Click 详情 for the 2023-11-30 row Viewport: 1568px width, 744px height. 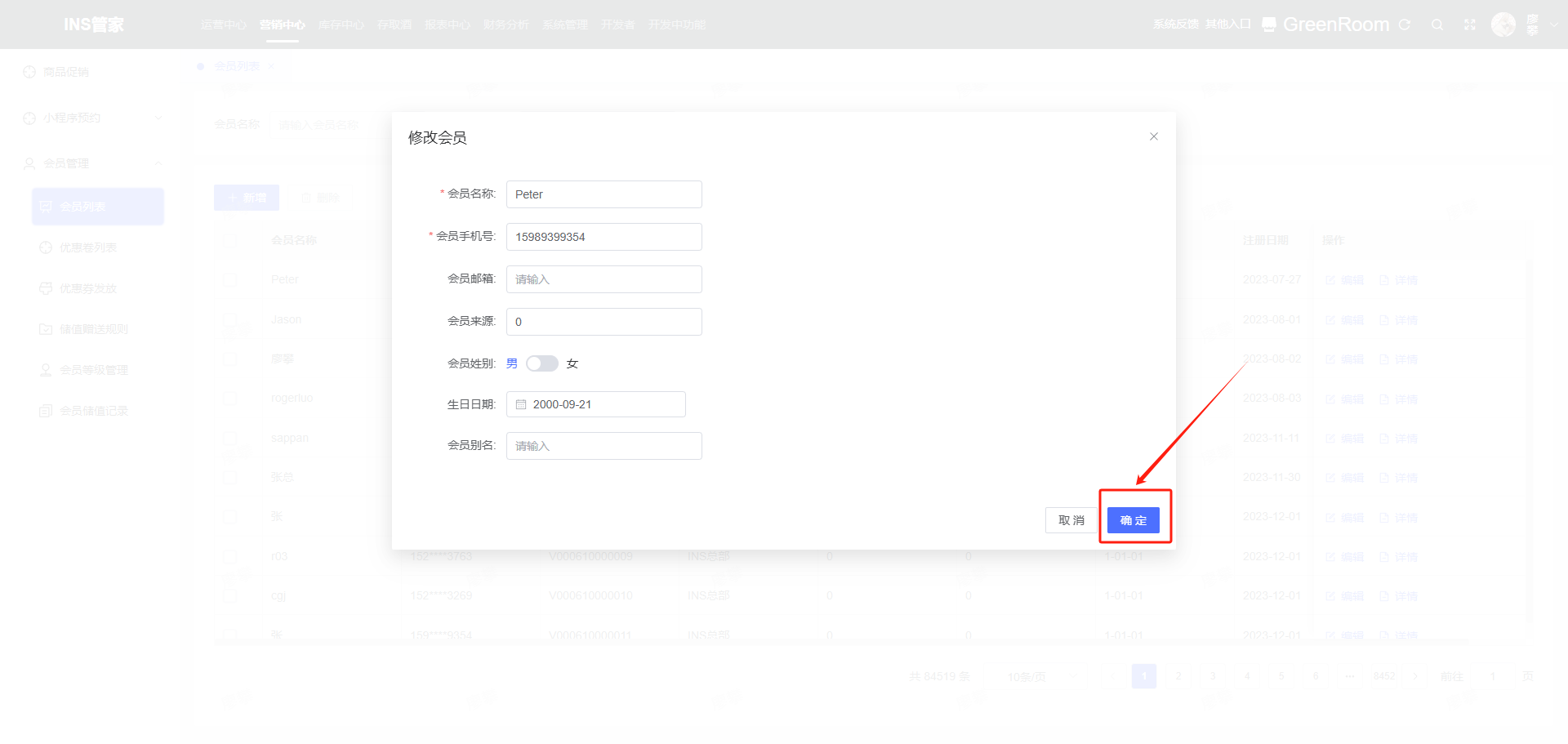[1398, 478]
